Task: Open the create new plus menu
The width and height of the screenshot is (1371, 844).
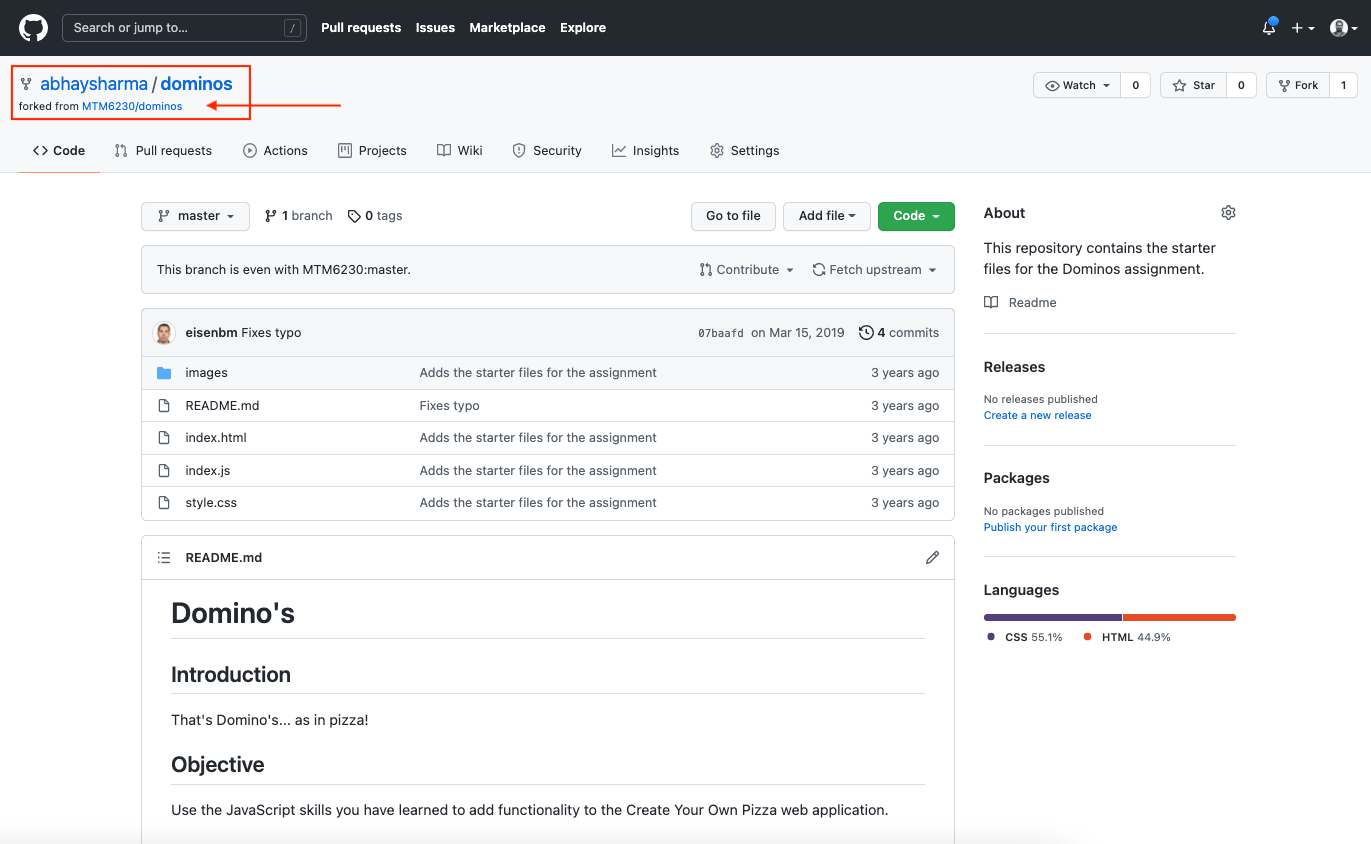Action: pyautogui.click(x=1303, y=28)
